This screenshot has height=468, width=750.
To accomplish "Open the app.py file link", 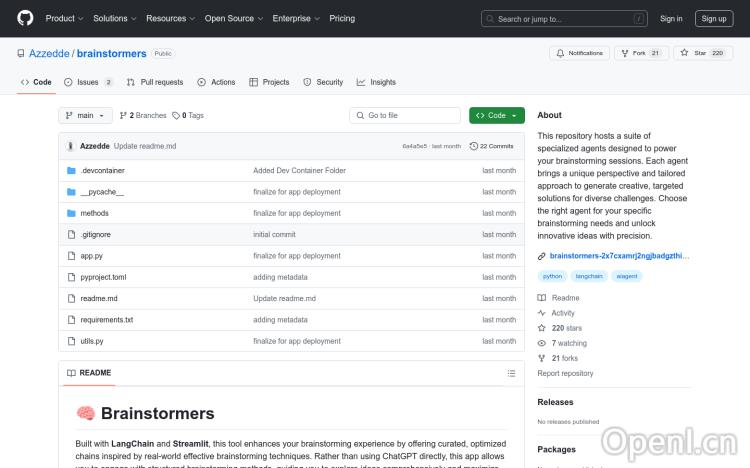I will 92,256.
